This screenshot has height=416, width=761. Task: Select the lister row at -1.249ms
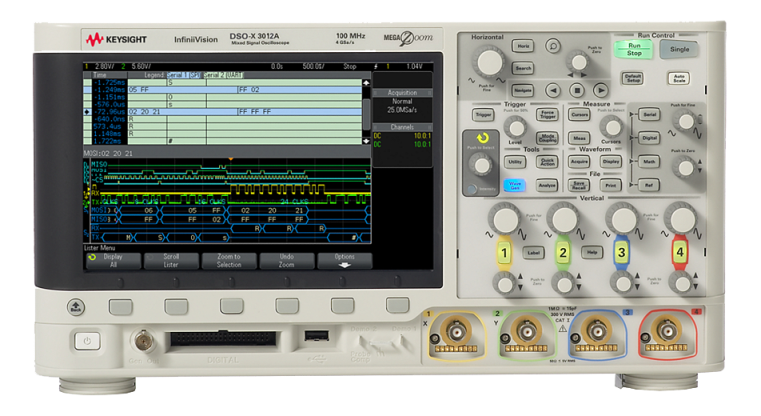click(223, 90)
